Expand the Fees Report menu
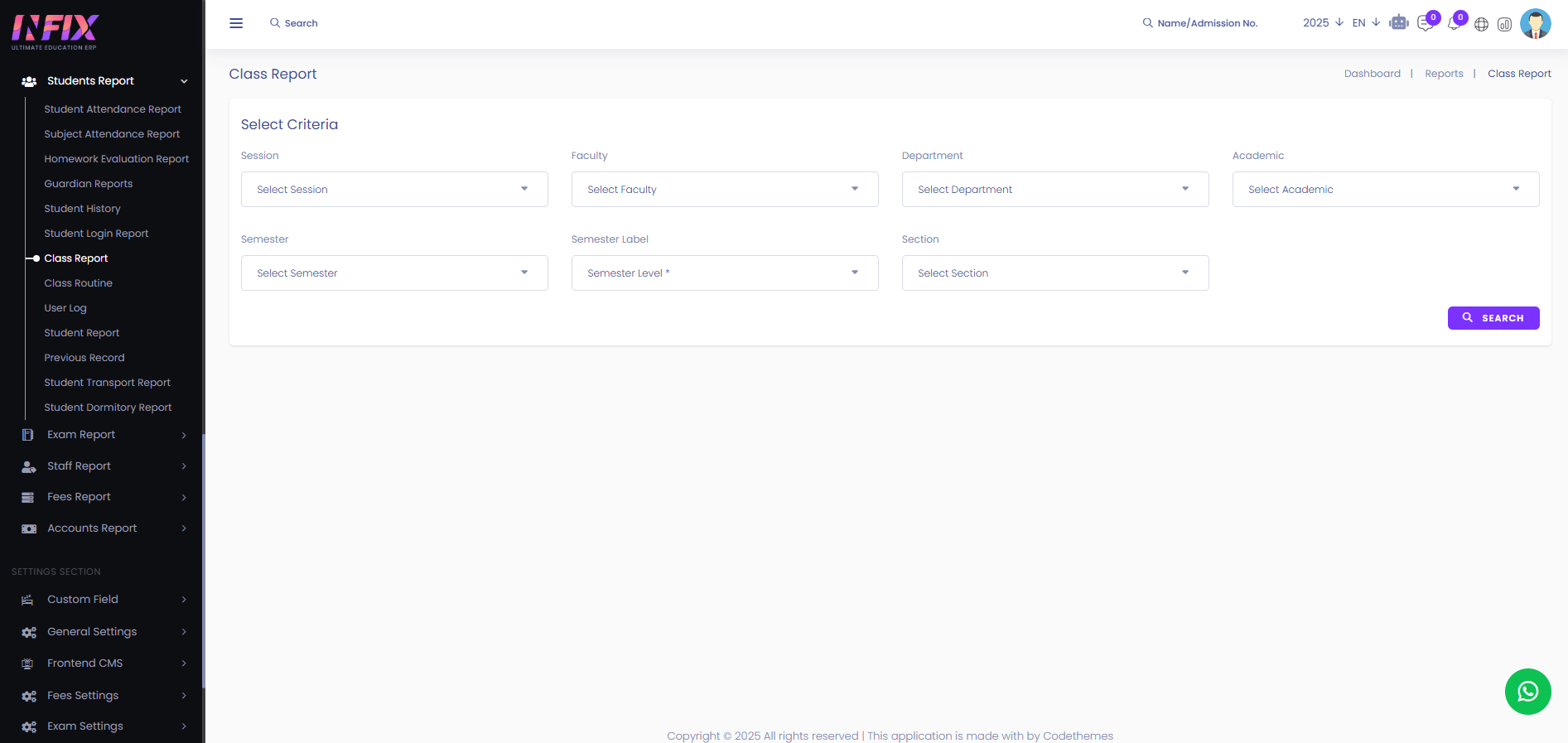The height and width of the screenshot is (743, 1568). 184,497
